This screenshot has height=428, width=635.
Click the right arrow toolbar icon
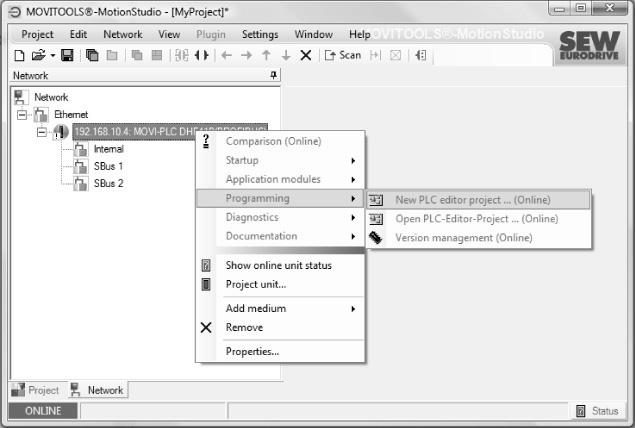coord(246,55)
